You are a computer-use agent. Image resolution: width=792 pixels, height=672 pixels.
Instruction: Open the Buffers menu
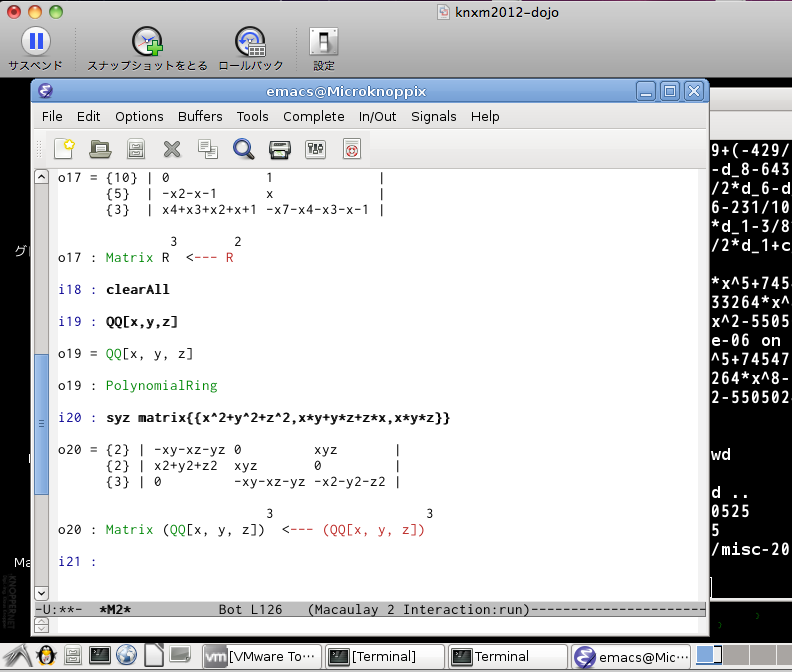[x=200, y=117]
